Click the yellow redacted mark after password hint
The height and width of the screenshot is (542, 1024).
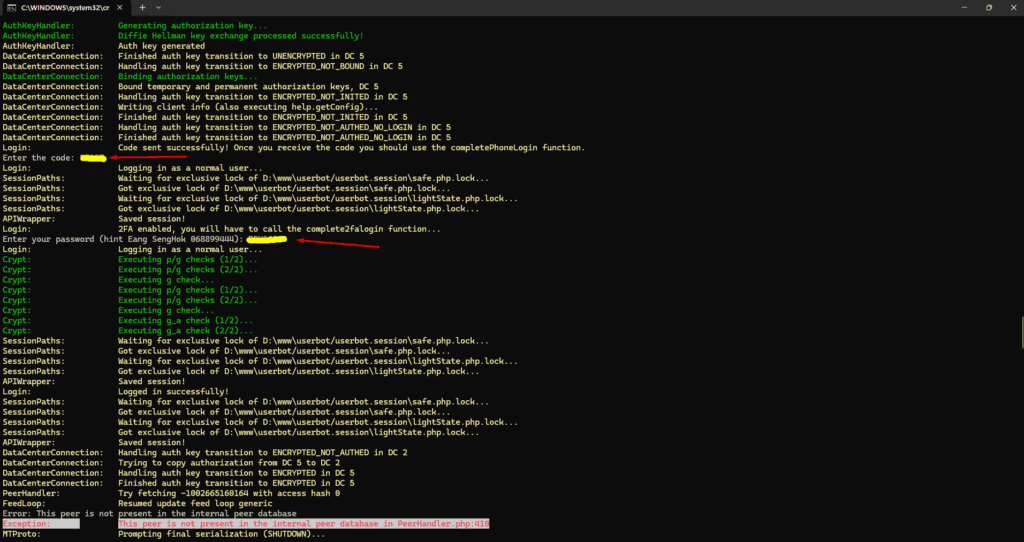(267, 239)
